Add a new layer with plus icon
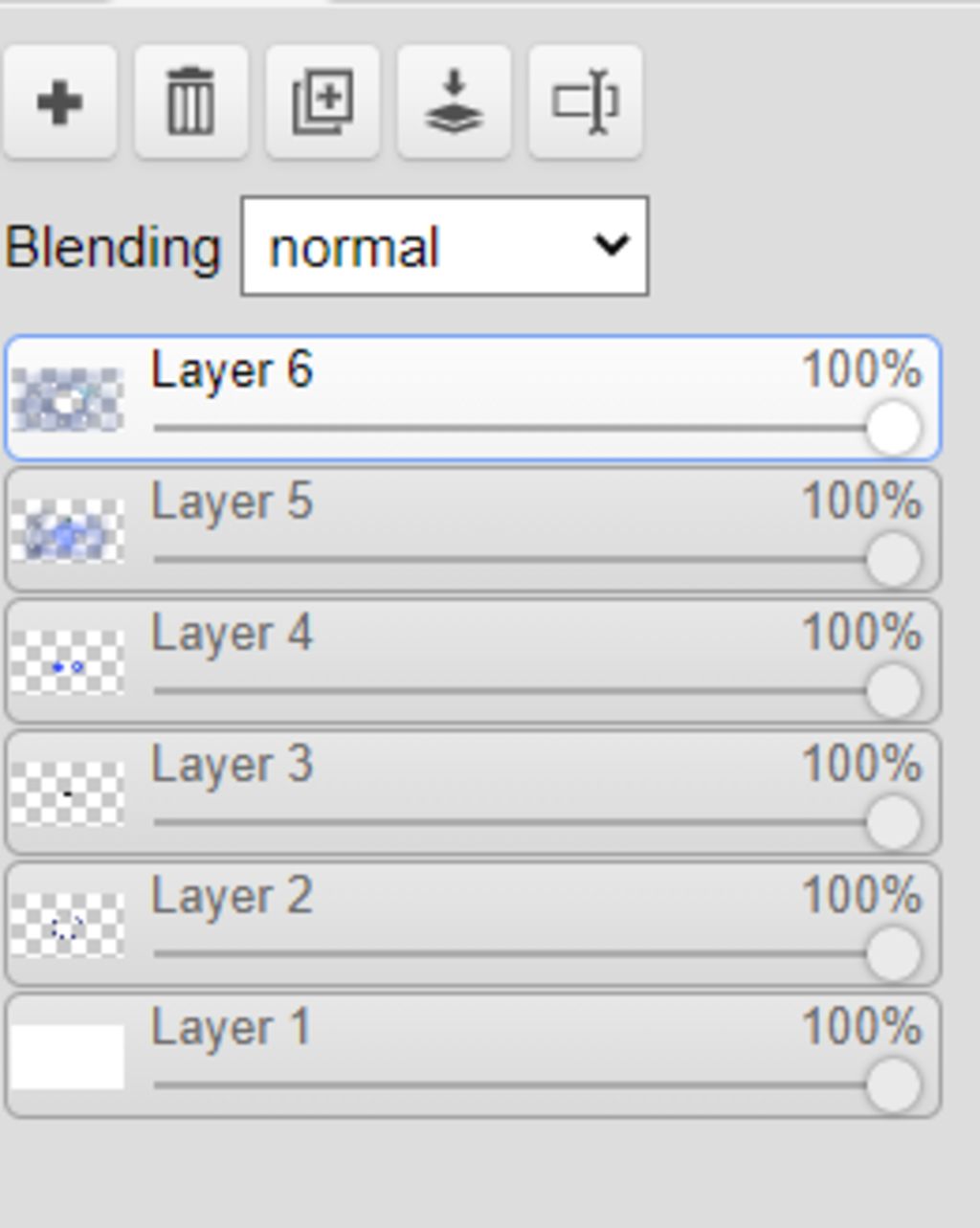 pyautogui.click(x=59, y=101)
